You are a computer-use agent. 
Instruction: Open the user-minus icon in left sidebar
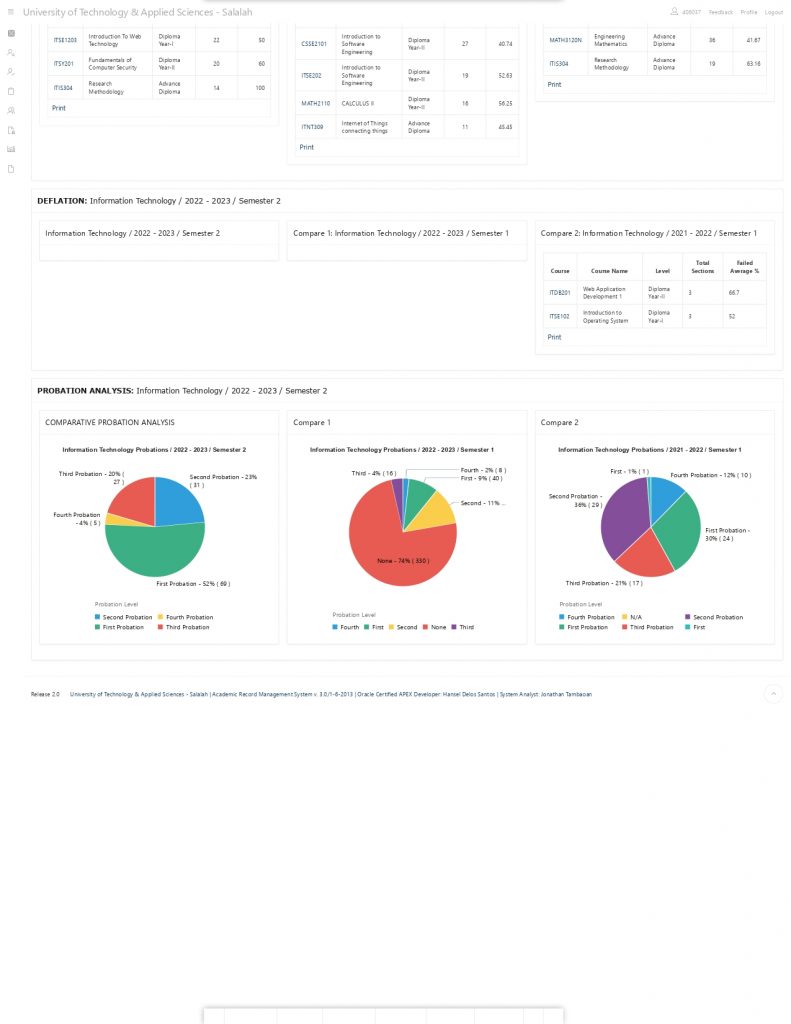[x=11, y=72]
